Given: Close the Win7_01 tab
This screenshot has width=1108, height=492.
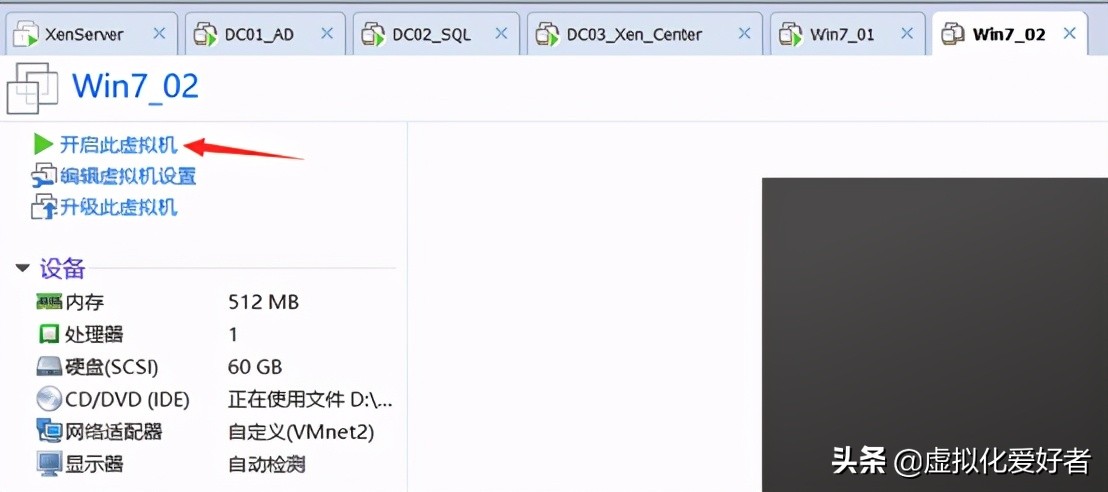Looking at the screenshot, I should point(907,33).
